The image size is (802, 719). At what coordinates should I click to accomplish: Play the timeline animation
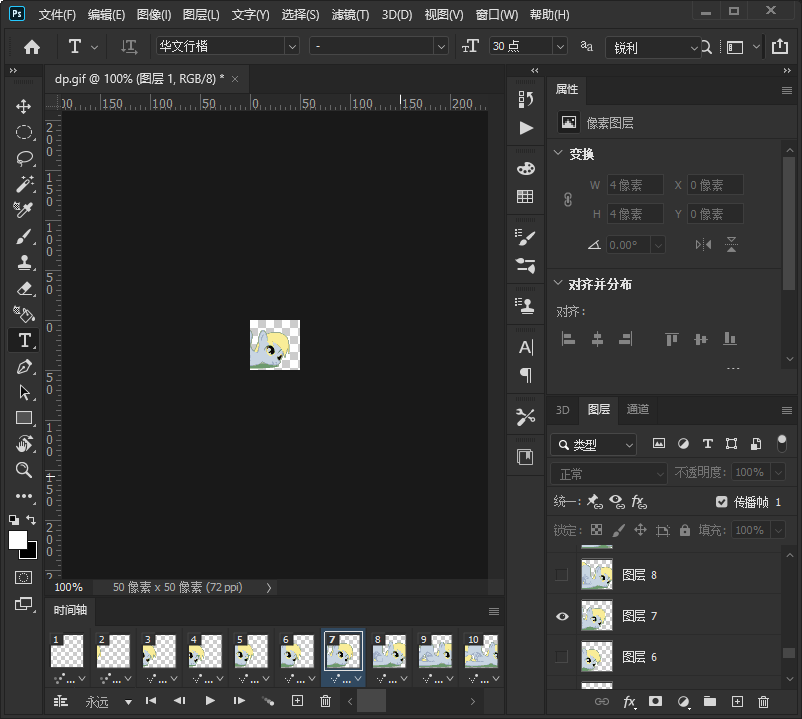210,701
